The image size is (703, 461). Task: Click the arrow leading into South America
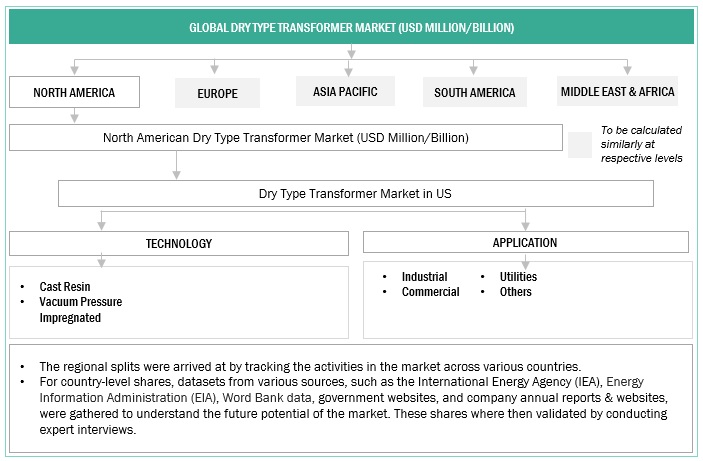(x=476, y=67)
